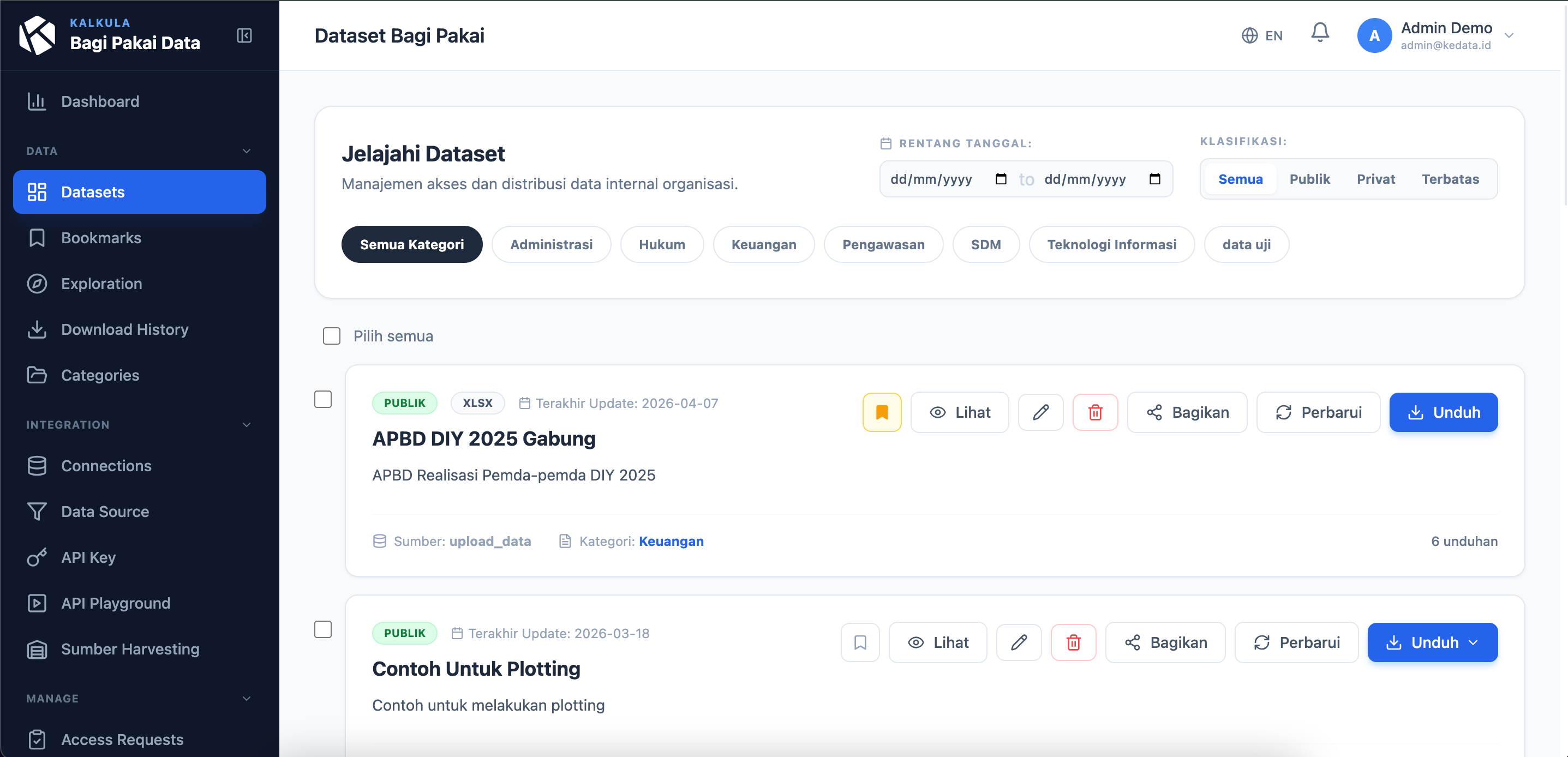The height and width of the screenshot is (757, 1568).
Task: Click the Keuangan category link on APBD card
Action: (671, 541)
